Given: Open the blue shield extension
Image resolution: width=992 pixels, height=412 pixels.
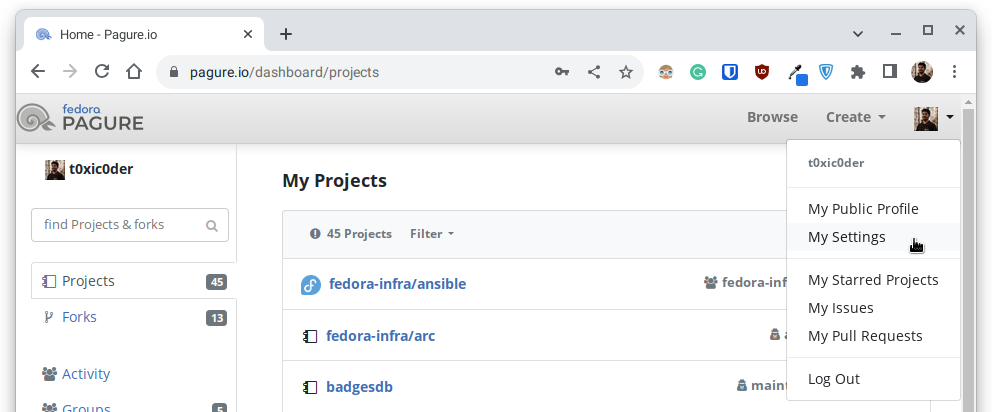Looking at the screenshot, I should point(826,72).
